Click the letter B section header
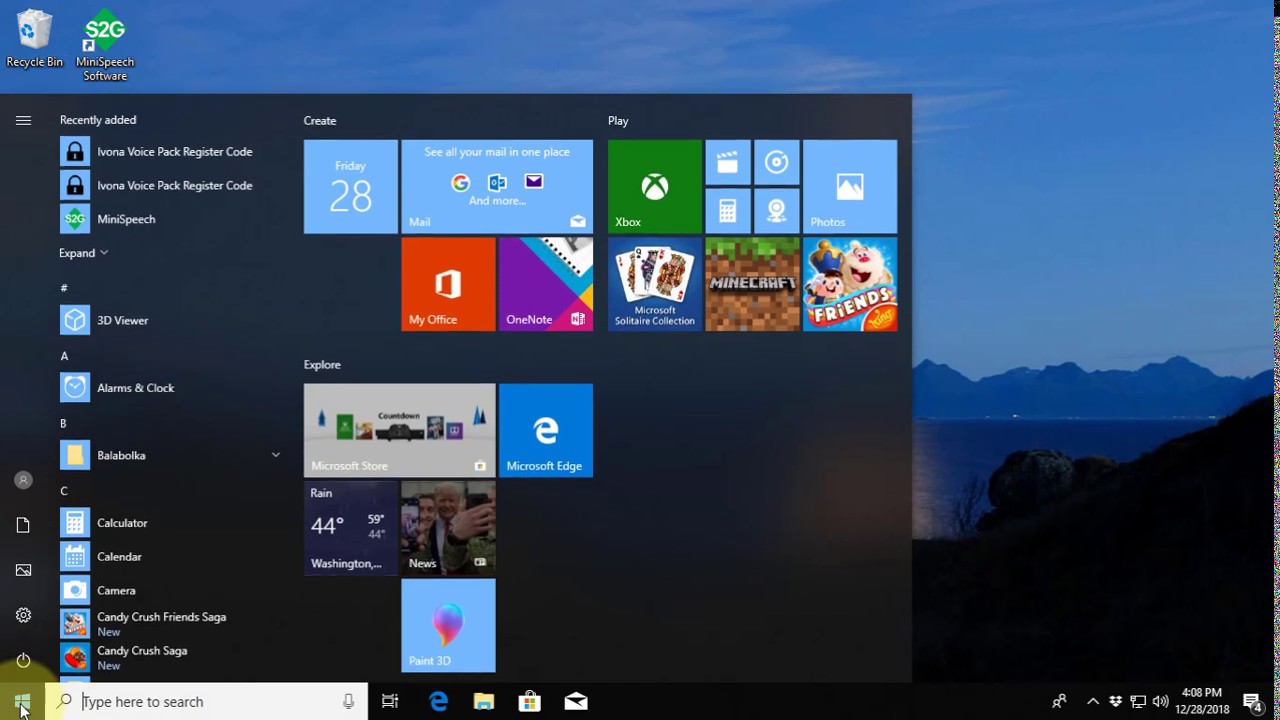Screen dimensions: 1280x720 [x=64, y=424]
